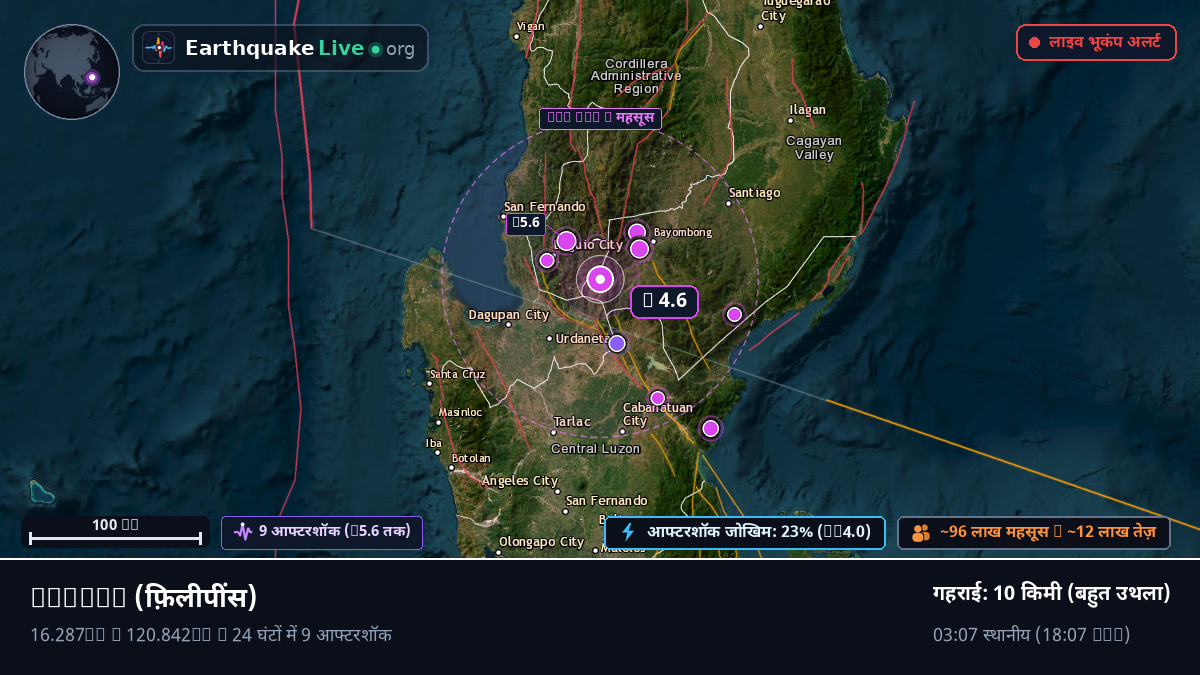
Task: Click the Urdaneta city label
Action: tap(583, 338)
